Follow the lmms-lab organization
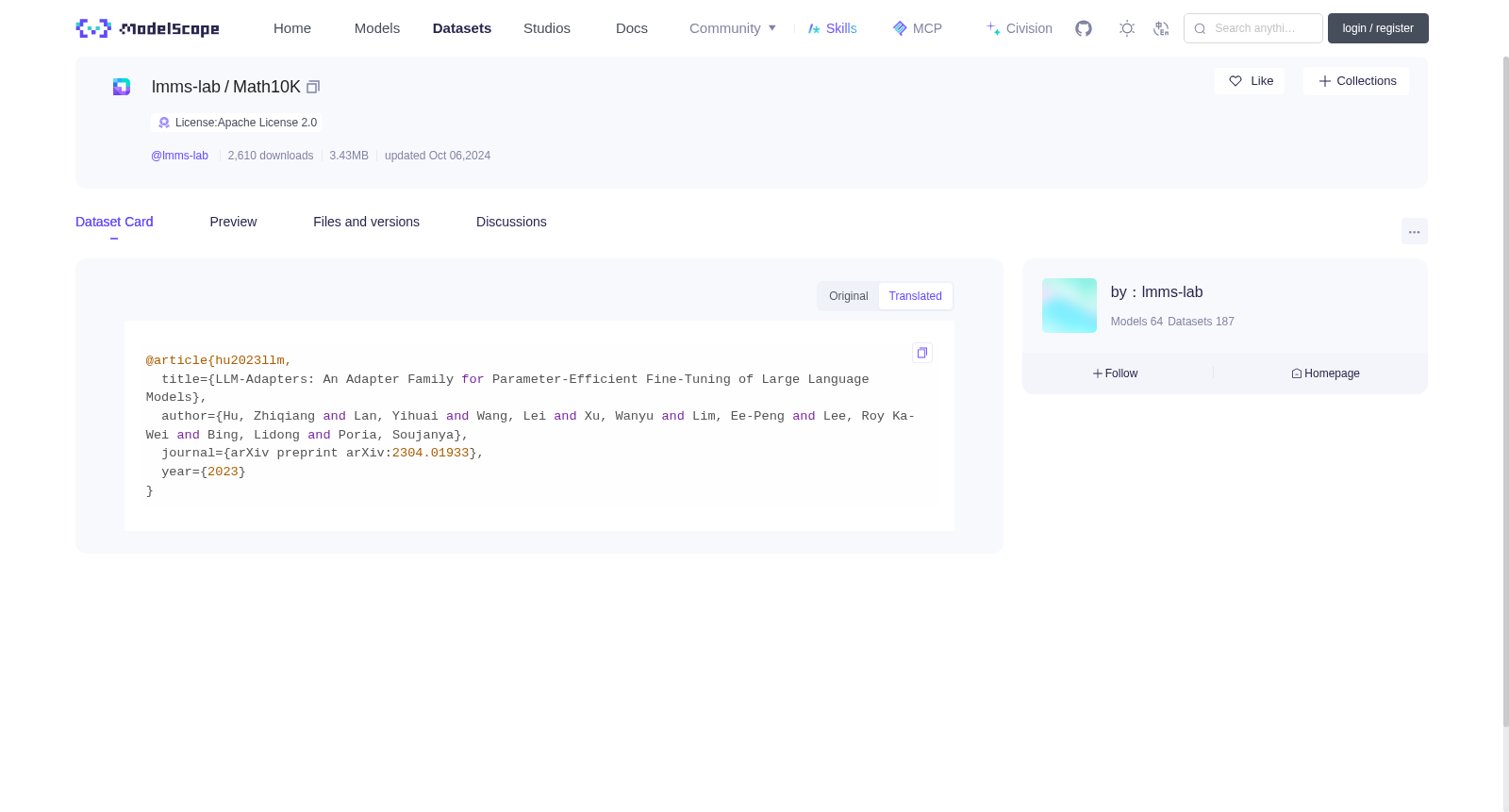The image size is (1509, 812). (1115, 373)
